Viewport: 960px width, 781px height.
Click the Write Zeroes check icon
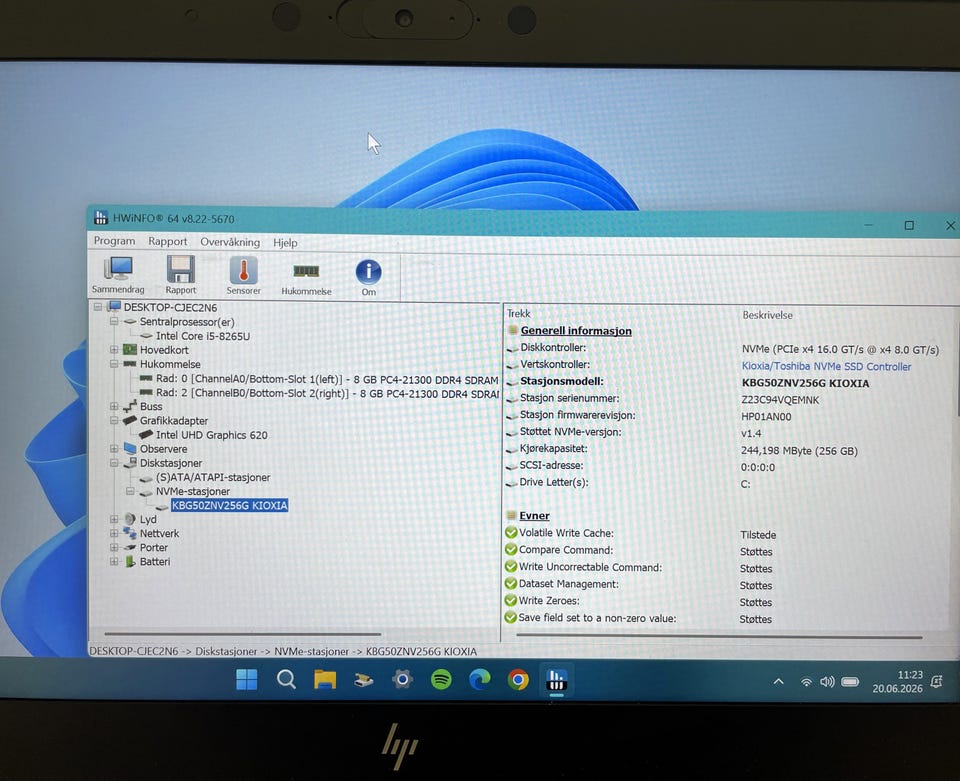511,600
